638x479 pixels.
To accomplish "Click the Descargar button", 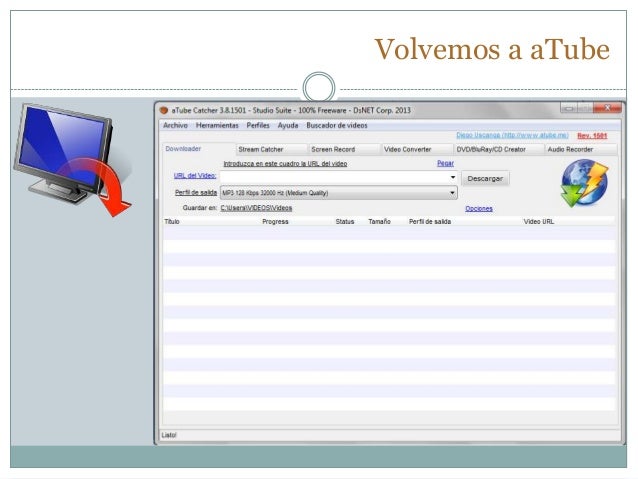I will (x=485, y=178).
